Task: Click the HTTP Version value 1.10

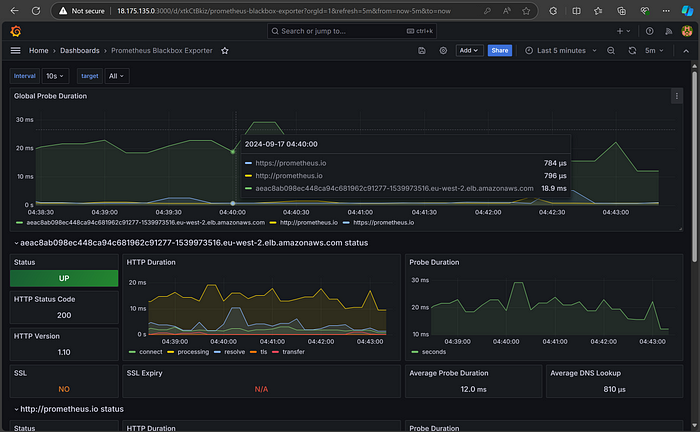Action: pyautogui.click(x=64, y=352)
